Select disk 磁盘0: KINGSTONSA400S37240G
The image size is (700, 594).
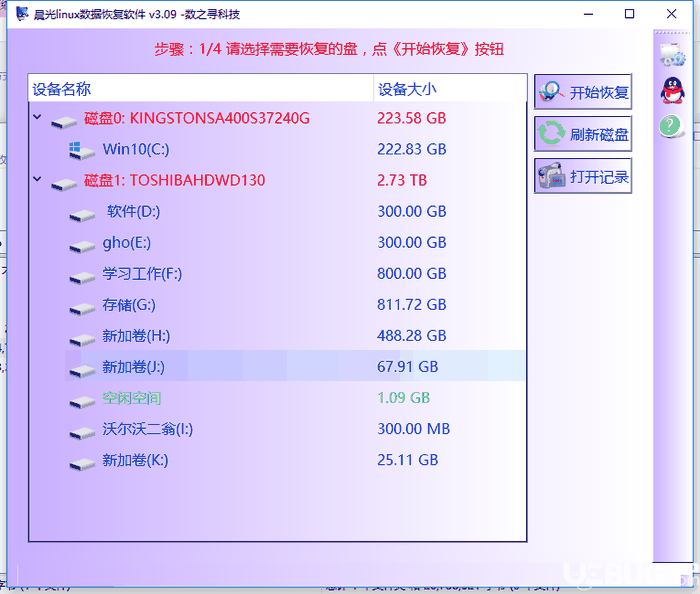pos(197,118)
